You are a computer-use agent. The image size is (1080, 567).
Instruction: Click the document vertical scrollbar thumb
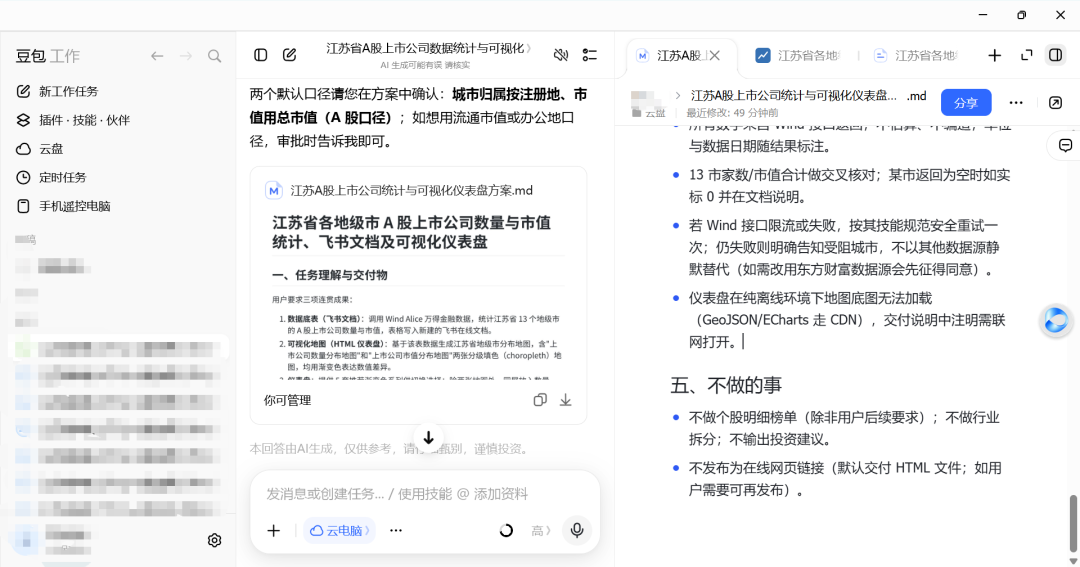click(x=1073, y=522)
